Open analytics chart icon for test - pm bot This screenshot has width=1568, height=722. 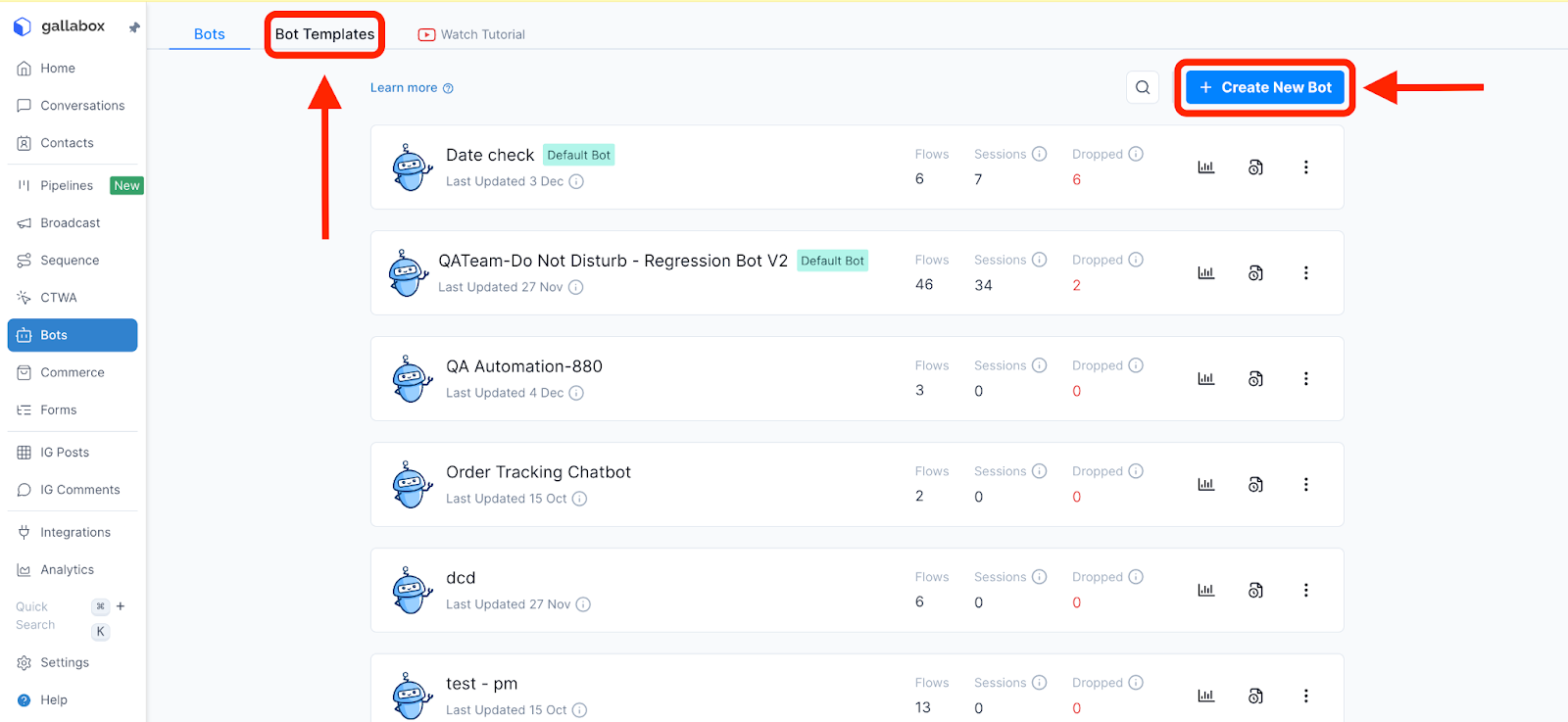1206,697
